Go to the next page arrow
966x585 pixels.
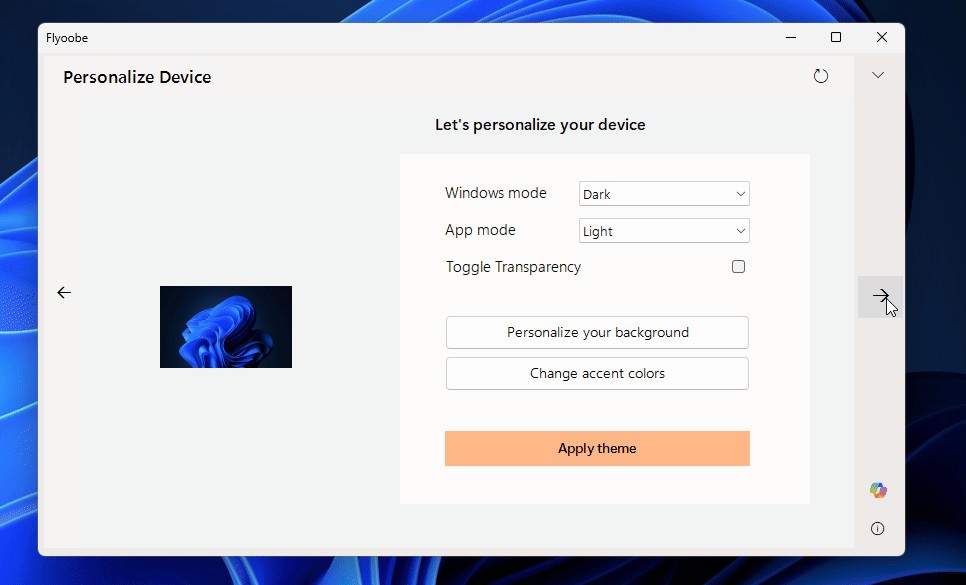click(880, 296)
